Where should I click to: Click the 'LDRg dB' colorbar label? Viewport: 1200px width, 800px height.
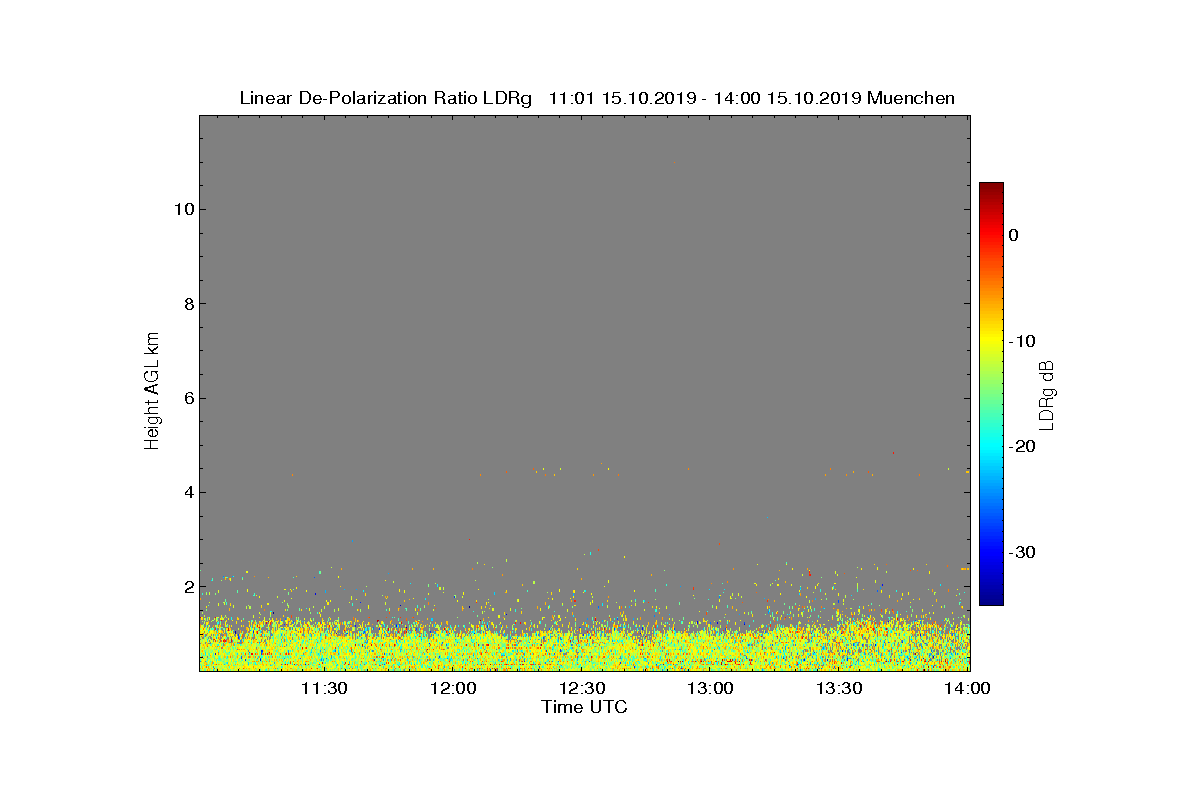pos(1048,394)
